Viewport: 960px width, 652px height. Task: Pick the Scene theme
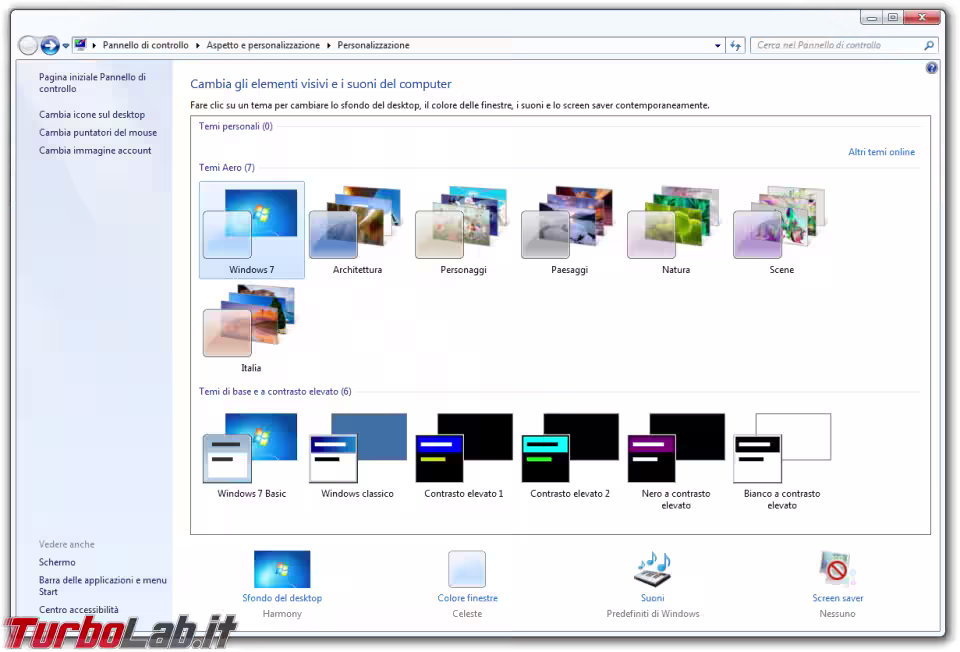[x=781, y=230]
